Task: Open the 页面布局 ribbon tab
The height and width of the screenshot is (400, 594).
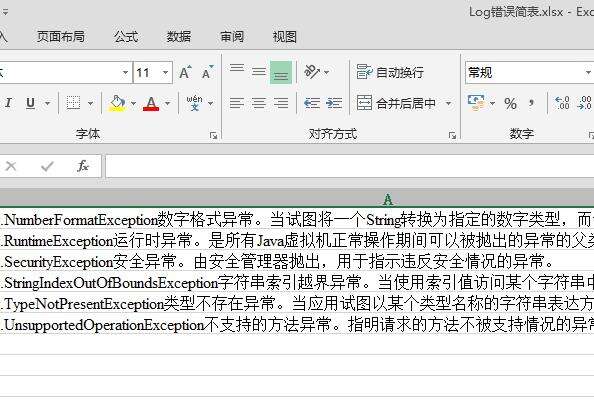Action: click(x=61, y=37)
